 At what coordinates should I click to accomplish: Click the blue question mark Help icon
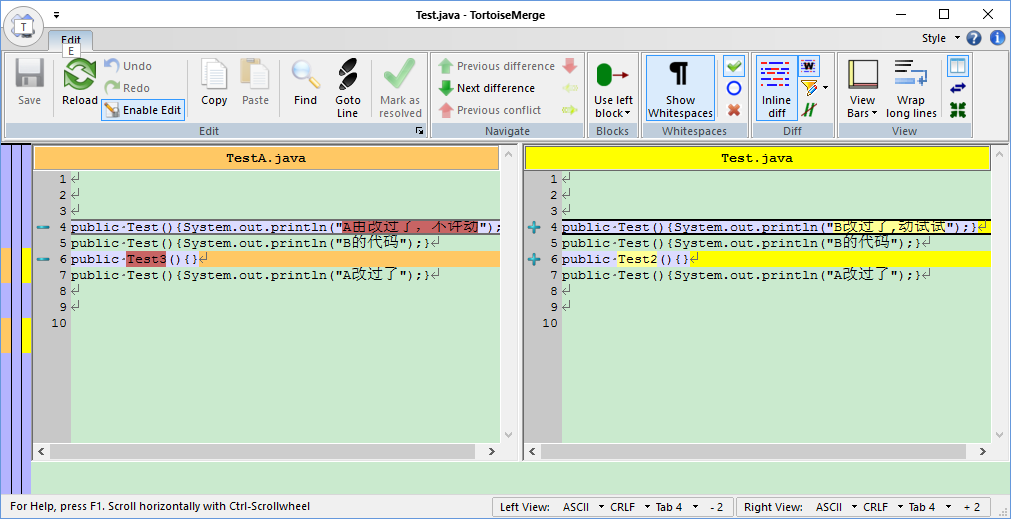974,38
